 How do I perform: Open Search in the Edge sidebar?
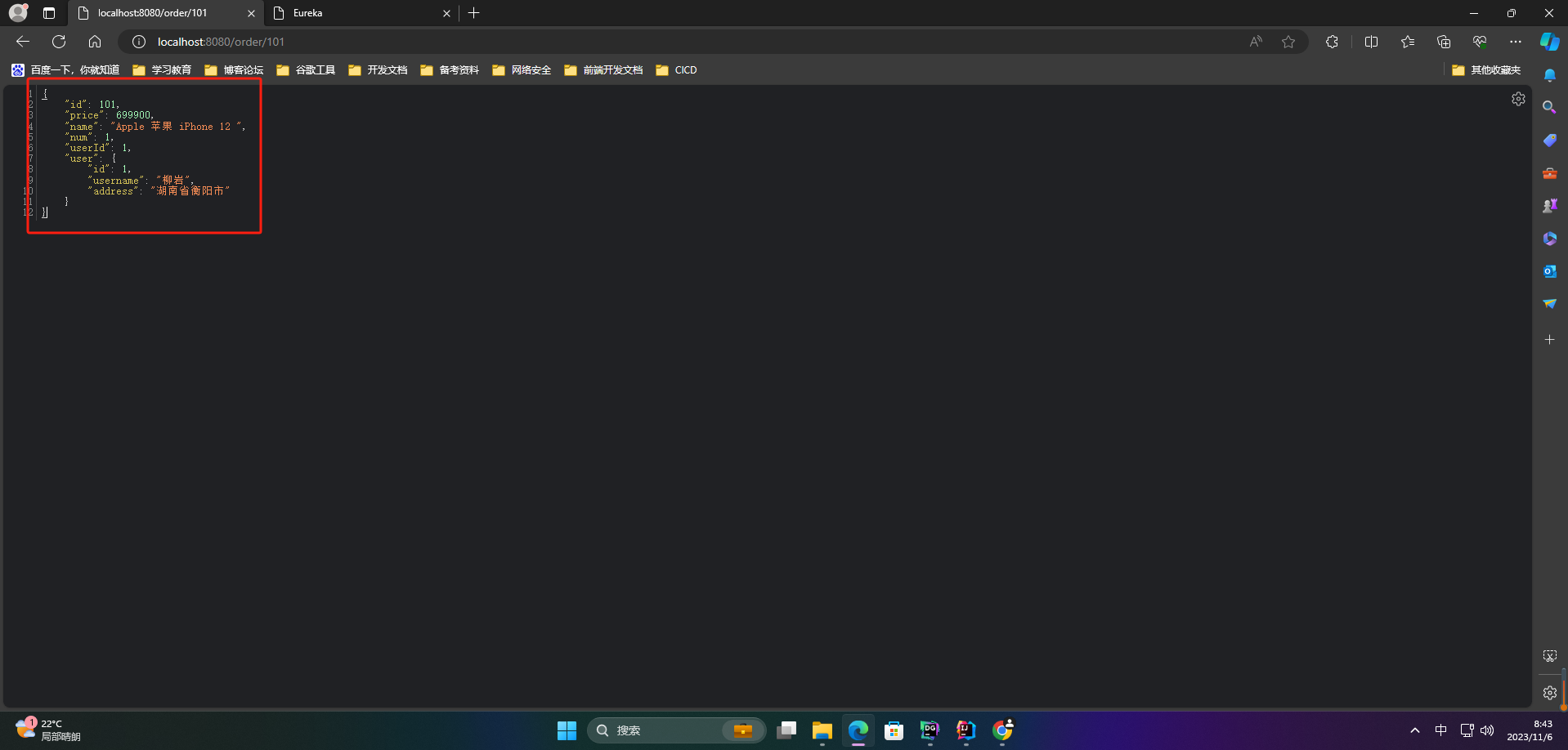click(x=1549, y=107)
